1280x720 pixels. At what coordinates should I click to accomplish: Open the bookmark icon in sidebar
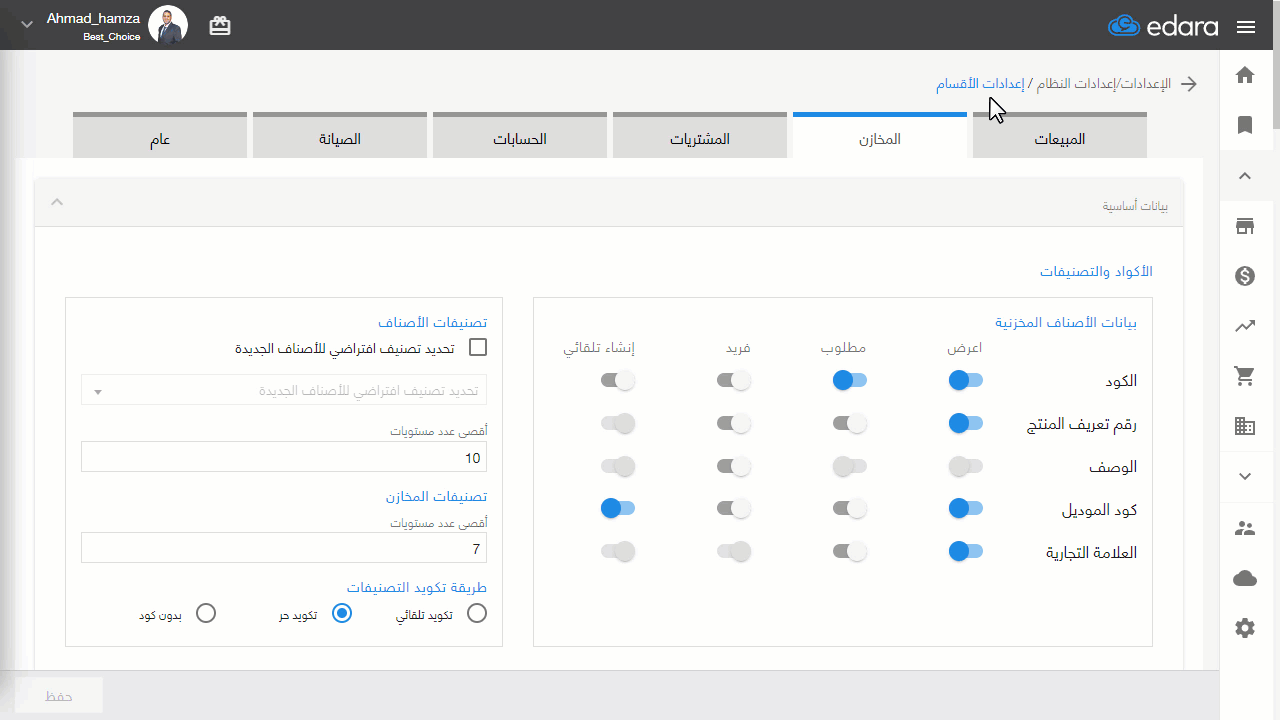coord(1245,125)
